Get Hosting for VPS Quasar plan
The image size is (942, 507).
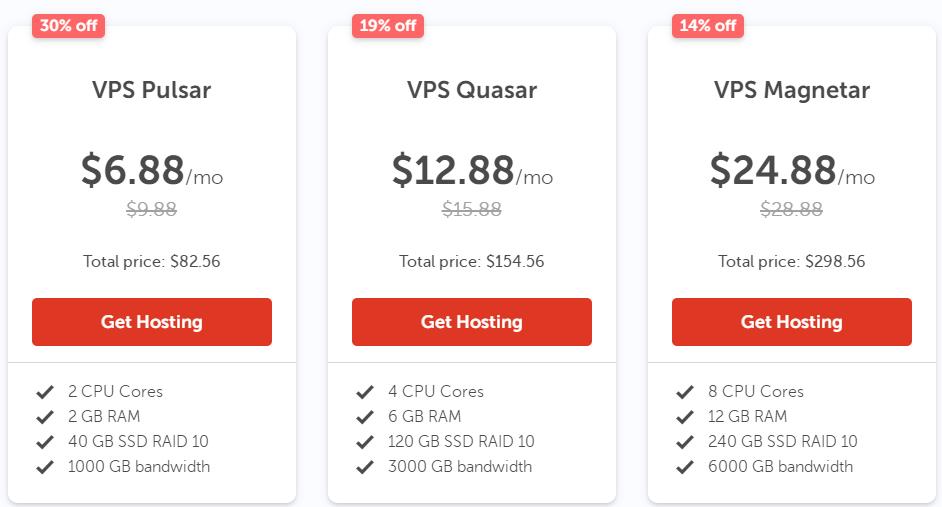point(472,322)
